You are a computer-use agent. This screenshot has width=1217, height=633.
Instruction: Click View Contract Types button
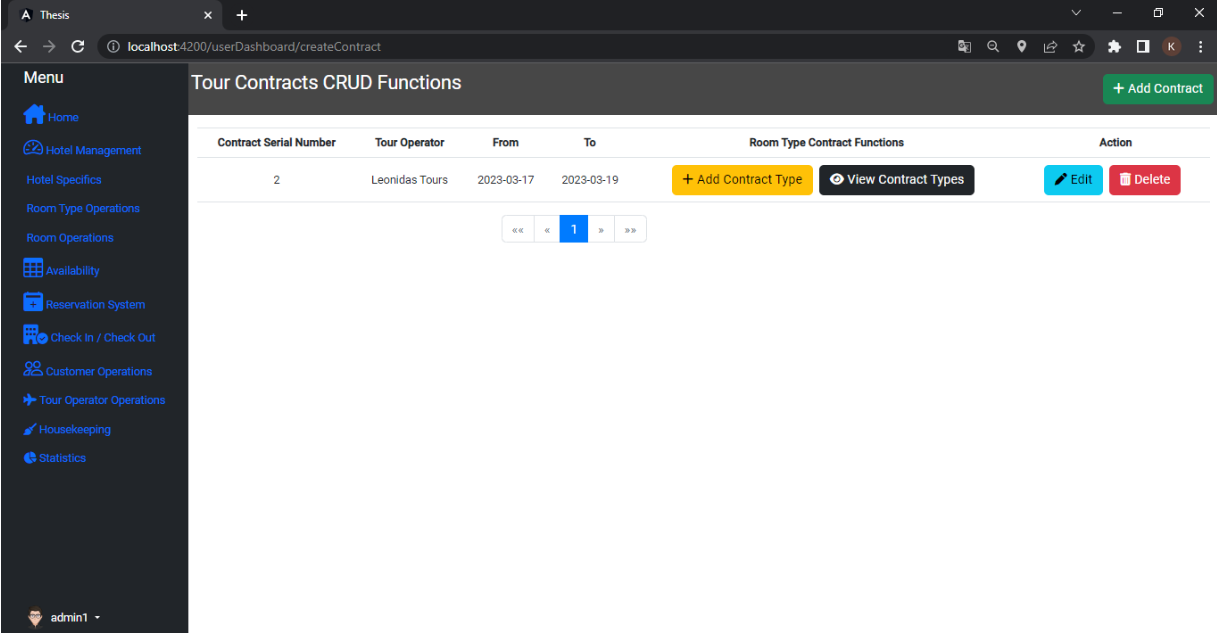[896, 180]
